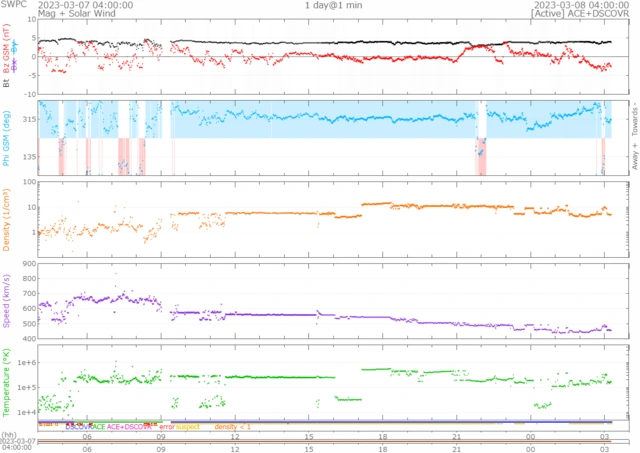Click the -10 tick on Bz axis

click(30, 94)
